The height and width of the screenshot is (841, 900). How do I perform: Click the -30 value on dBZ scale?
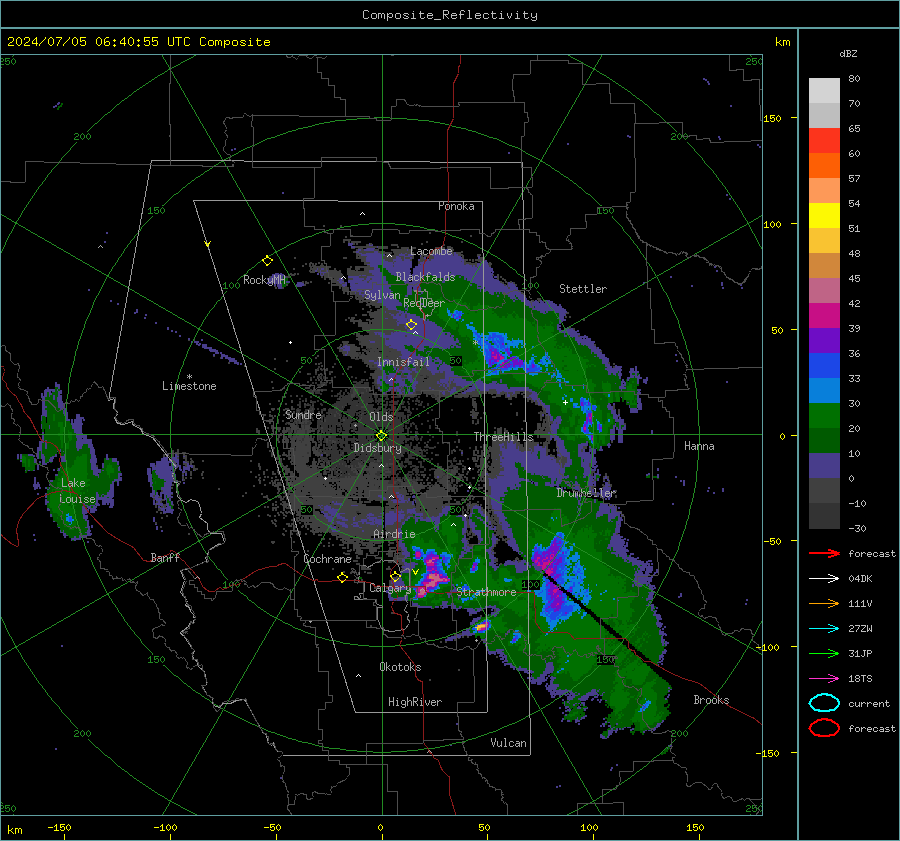click(x=857, y=529)
